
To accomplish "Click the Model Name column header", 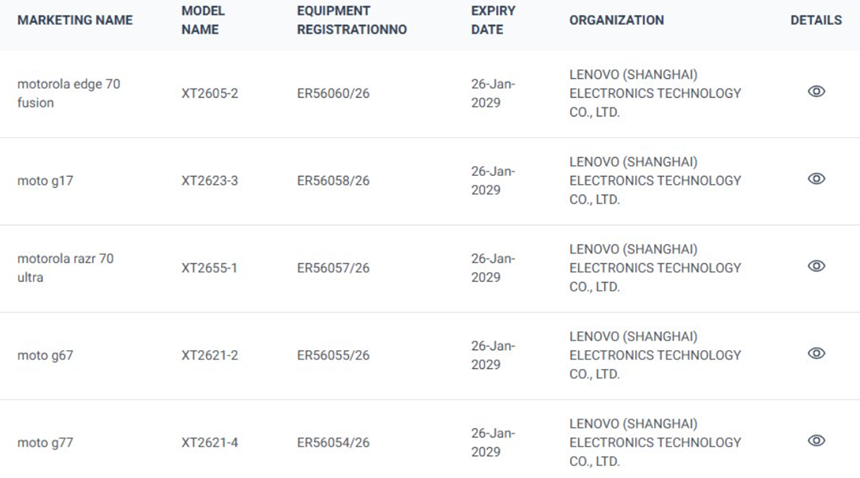I will pos(203,20).
